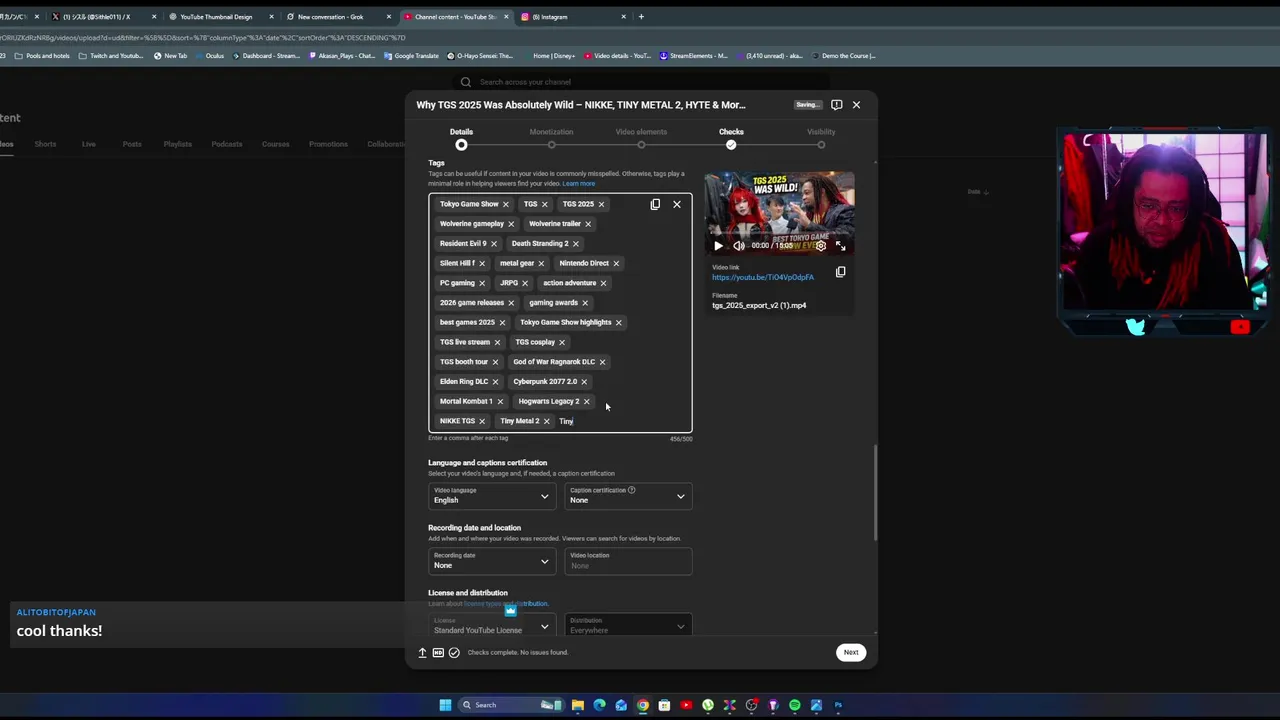This screenshot has width=1280, height=720.
Task: Click the Next button
Action: tap(851, 652)
